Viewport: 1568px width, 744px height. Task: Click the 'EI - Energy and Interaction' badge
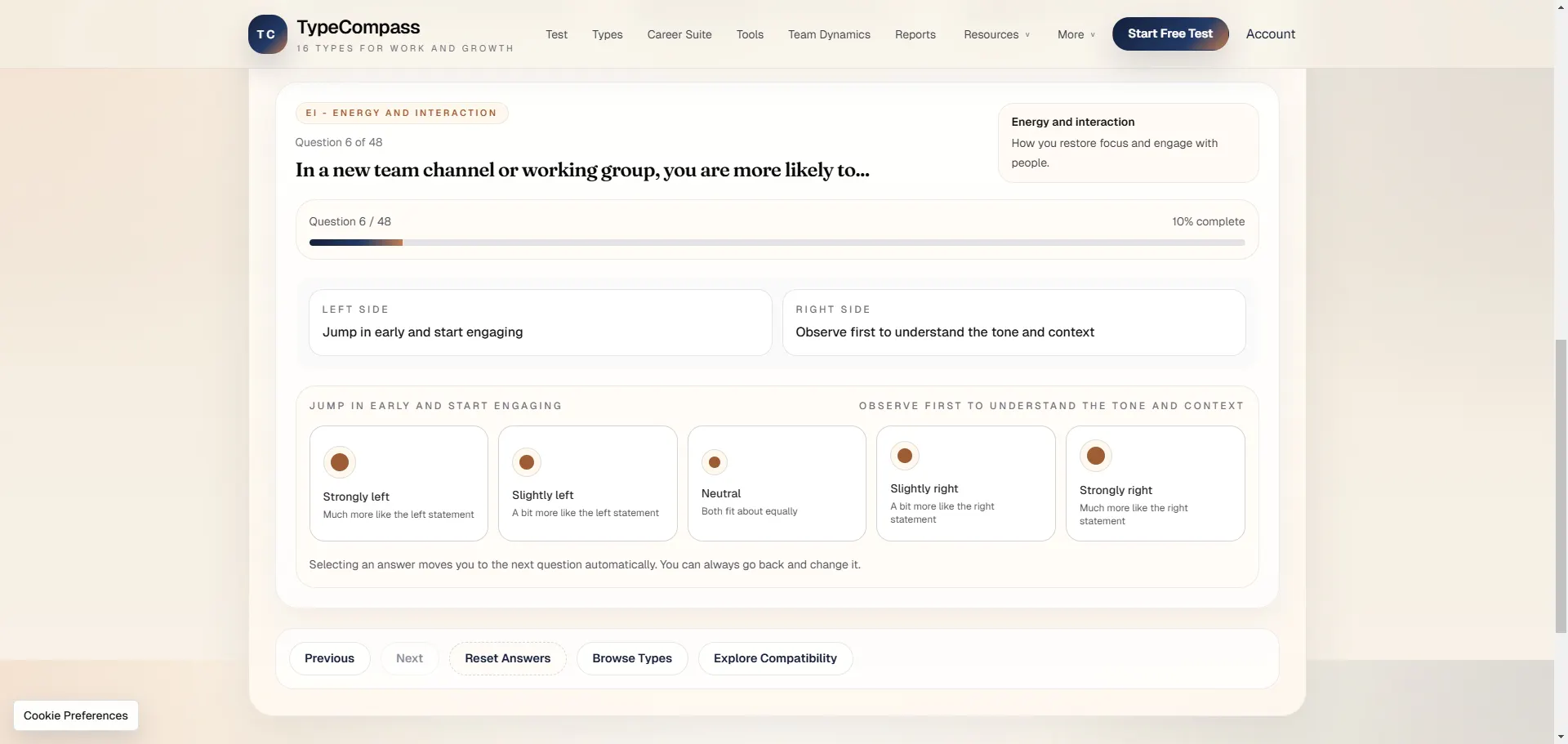(402, 113)
